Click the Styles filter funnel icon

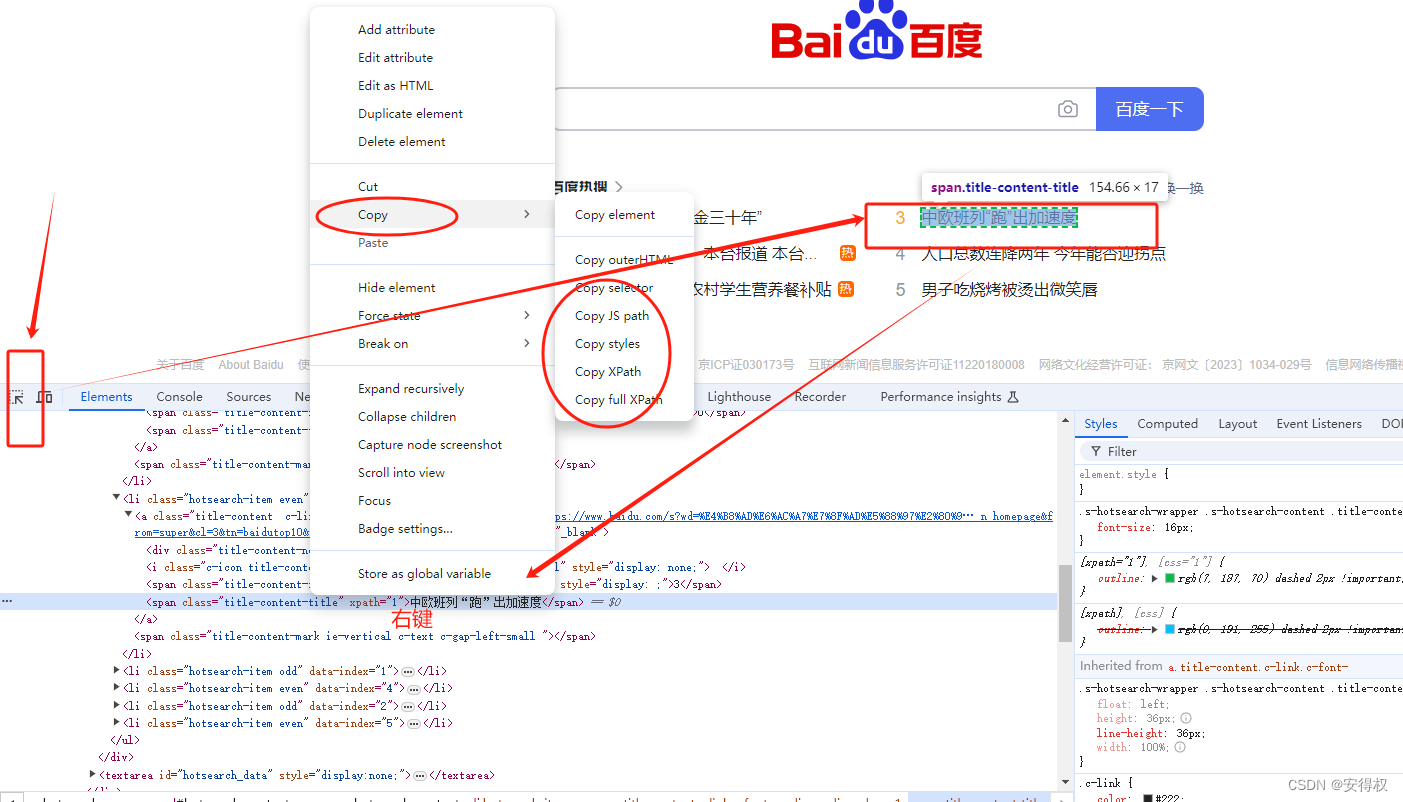pyautogui.click(x=1096, y=452)
